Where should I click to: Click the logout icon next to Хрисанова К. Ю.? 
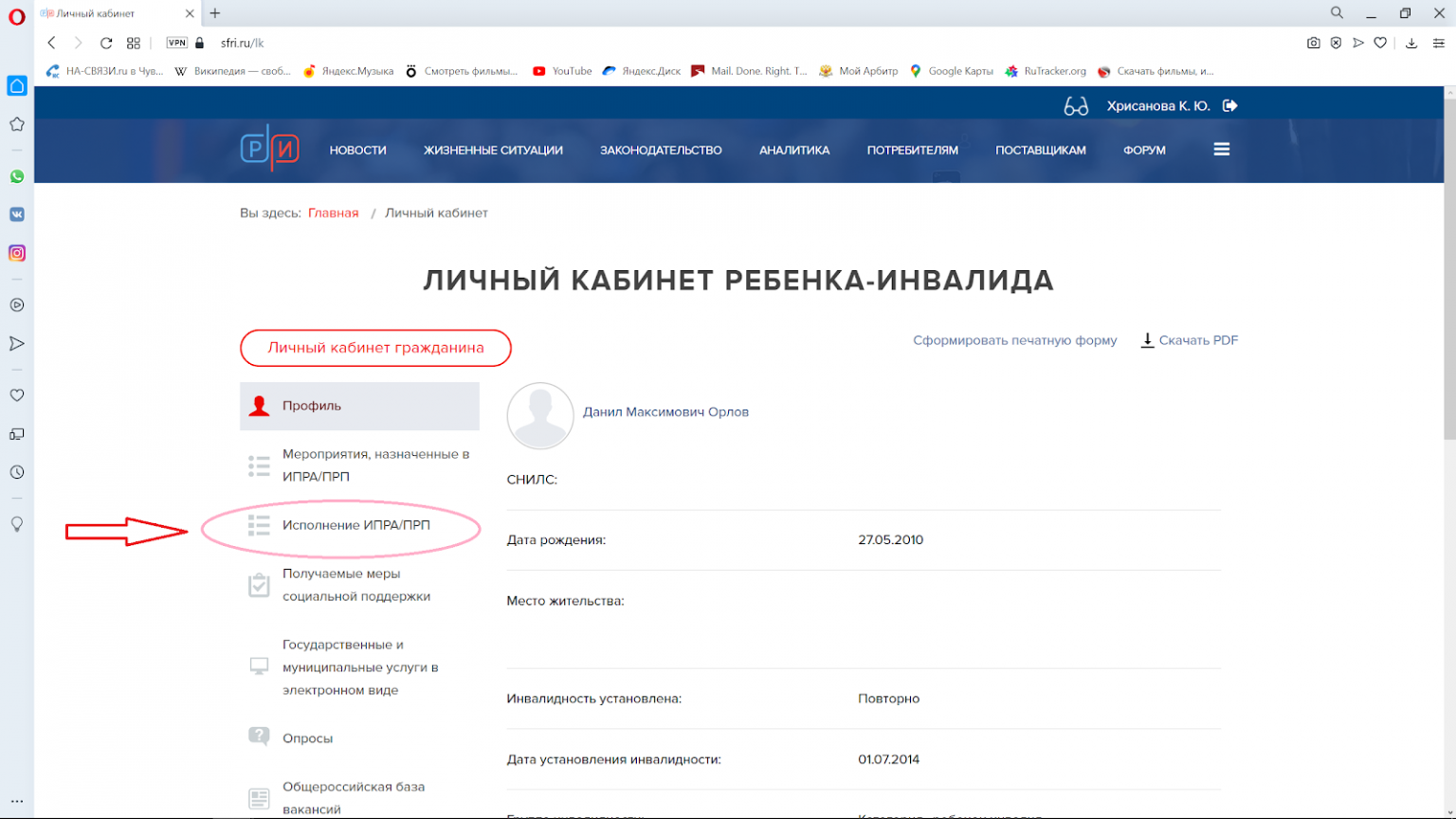tap(1230, 106)
